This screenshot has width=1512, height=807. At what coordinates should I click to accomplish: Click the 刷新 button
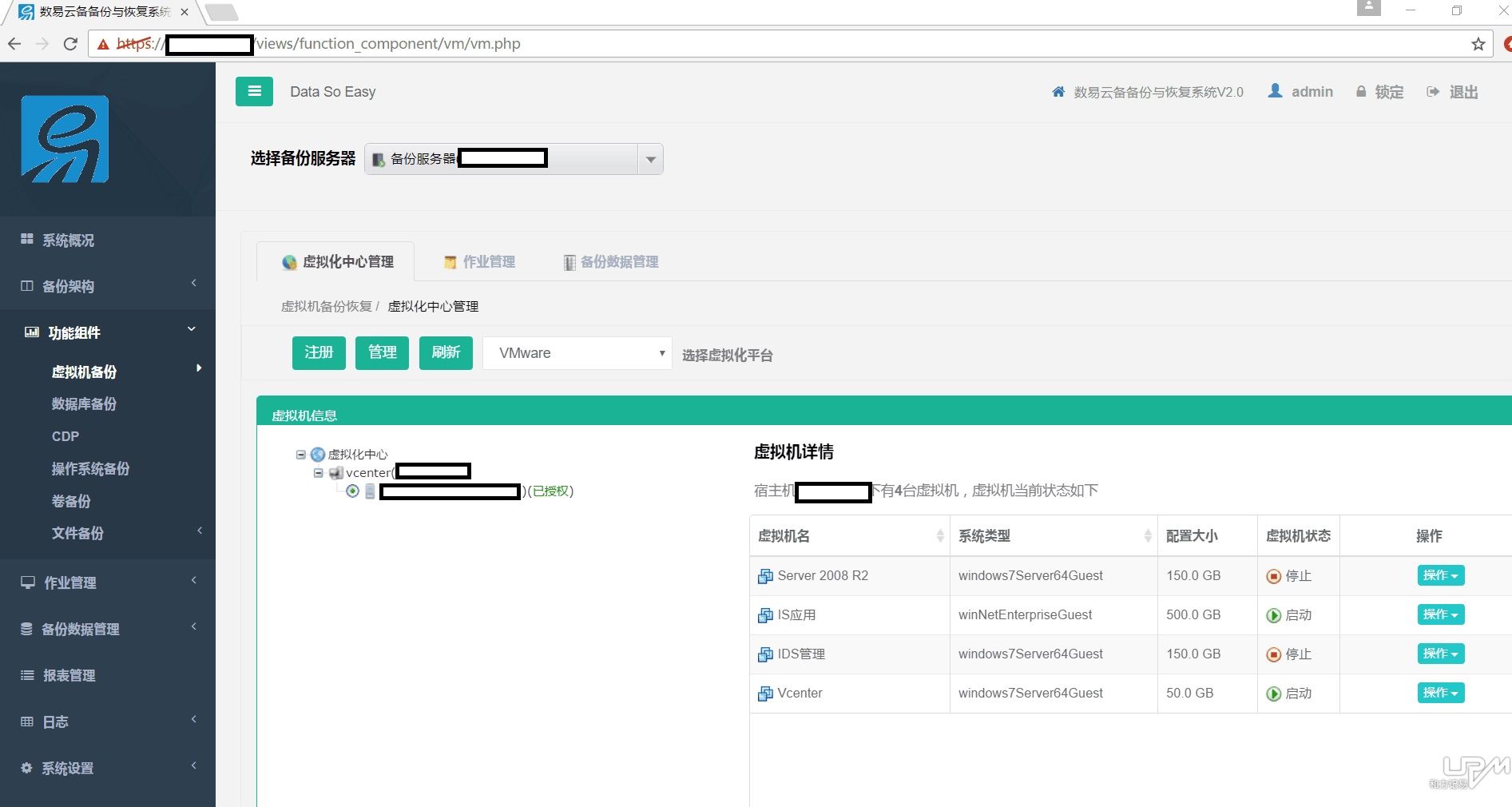click(446, 352)
